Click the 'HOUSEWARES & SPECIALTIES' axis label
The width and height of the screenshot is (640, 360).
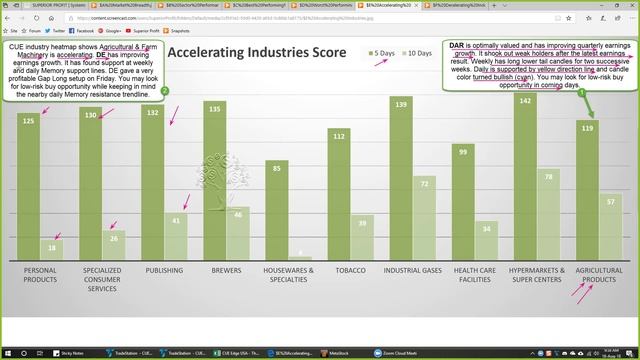[x=289, y=275]
